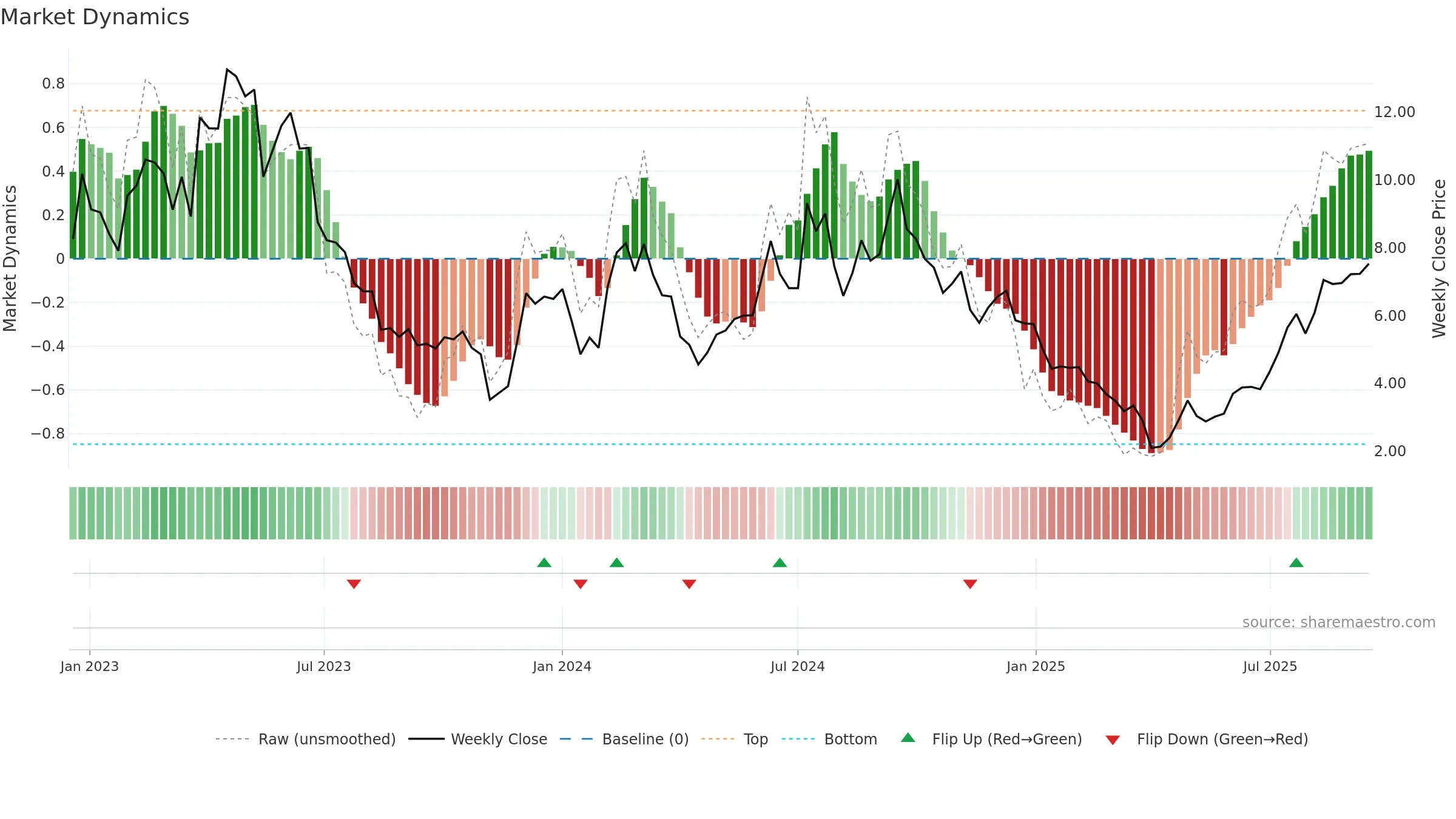Click the −0.2 left axis tick label
Viewport: 1456px width, 819px height.
click(48, 302)
